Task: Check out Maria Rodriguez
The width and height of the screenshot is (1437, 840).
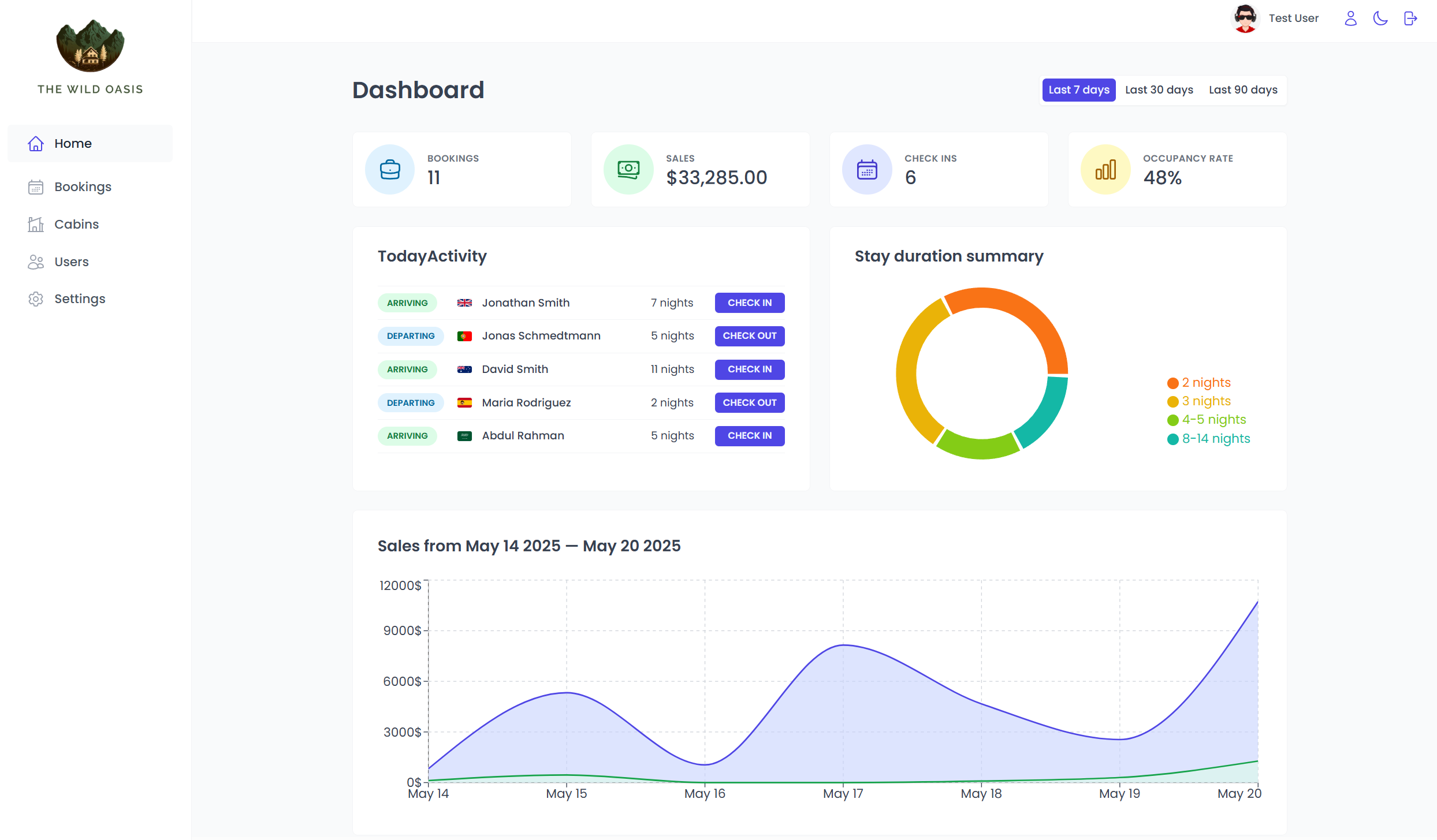Action: [x=750, y=403]
